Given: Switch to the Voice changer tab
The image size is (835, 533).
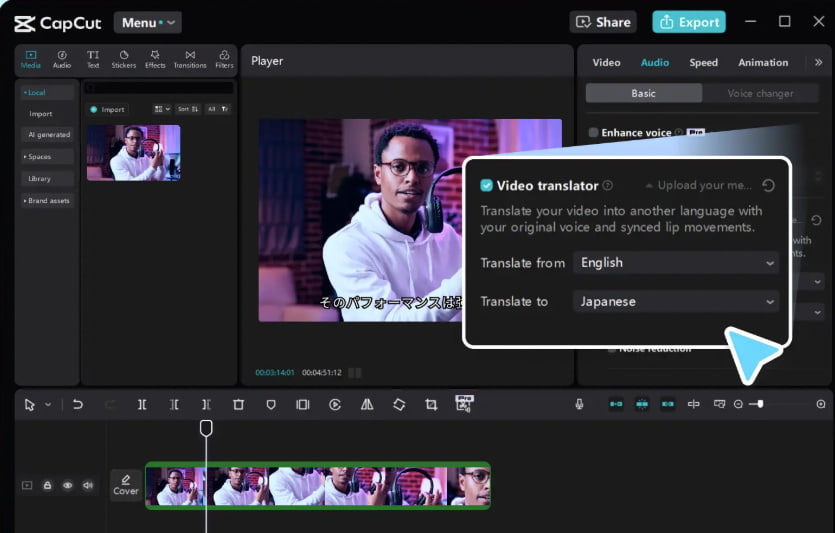Looking at the screenshot, I should 760,93.
